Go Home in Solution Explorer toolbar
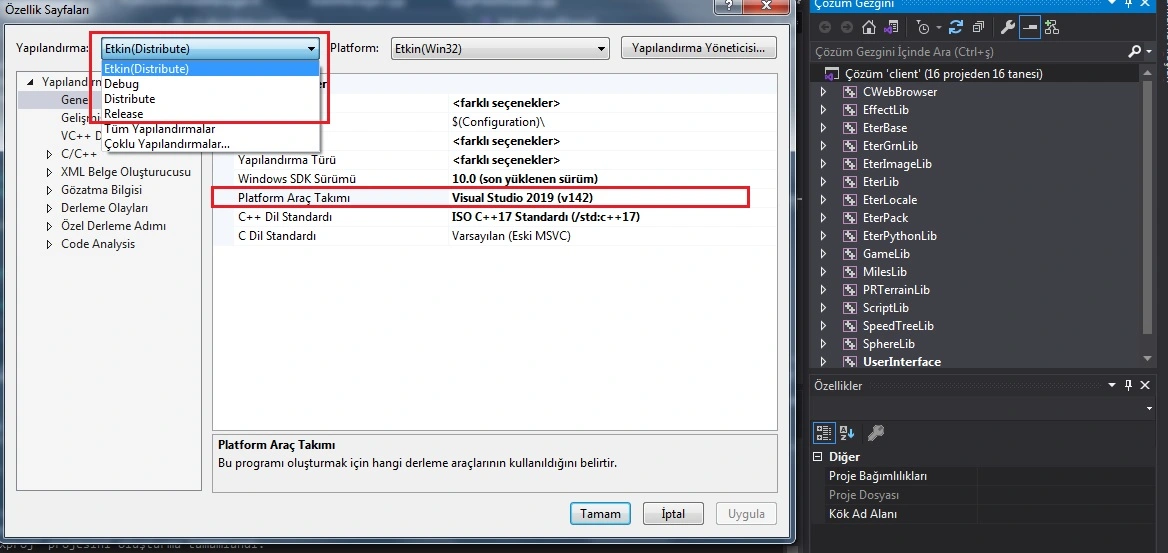 click(868, 28)
